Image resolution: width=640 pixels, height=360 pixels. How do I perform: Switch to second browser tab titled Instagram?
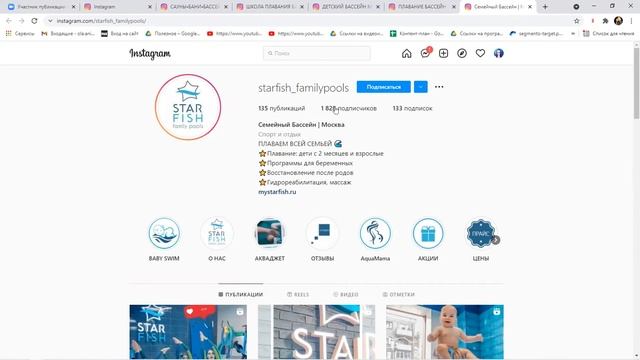[117, 7]
